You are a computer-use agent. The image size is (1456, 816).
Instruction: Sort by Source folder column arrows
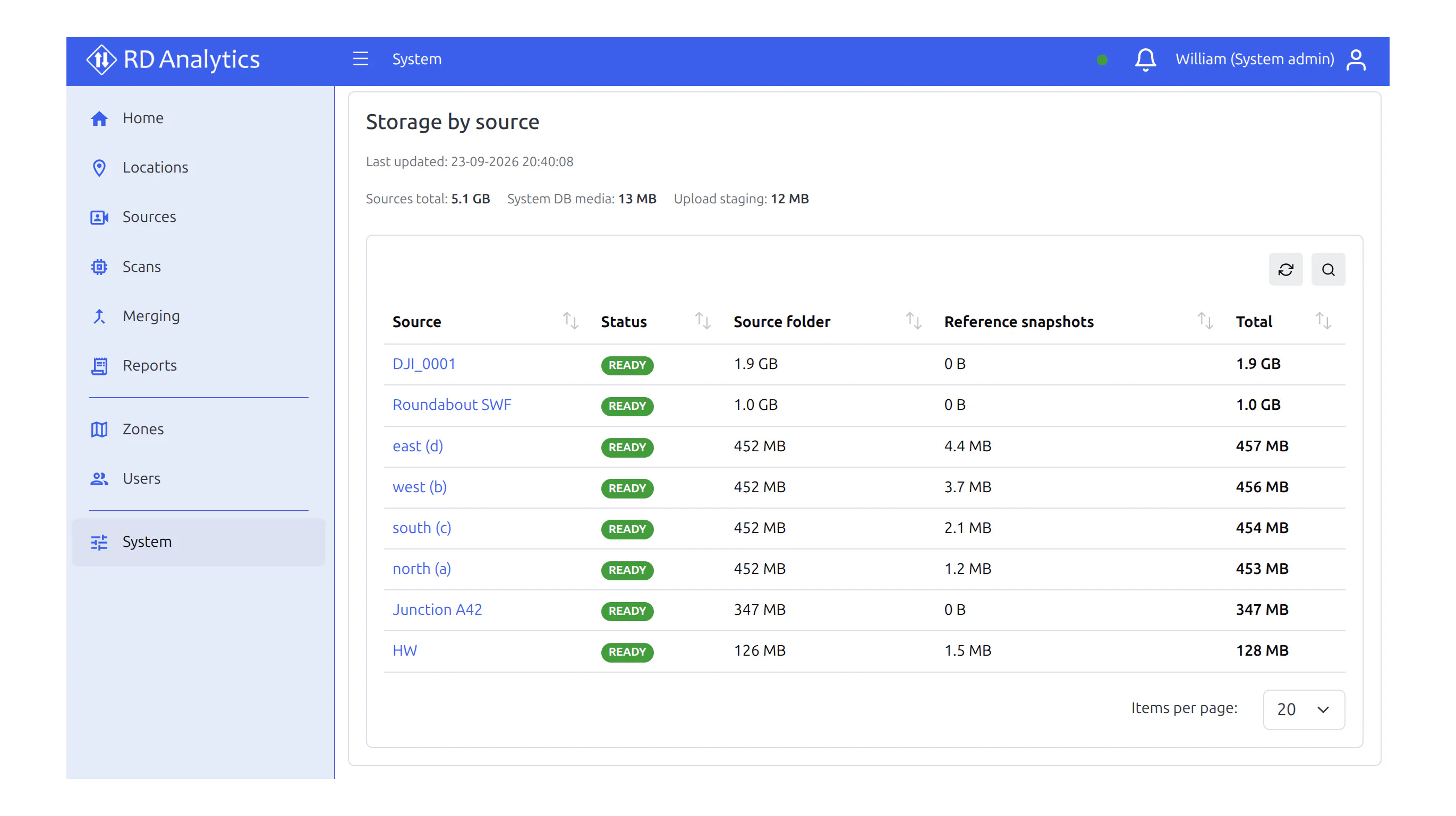pos(914,321)
